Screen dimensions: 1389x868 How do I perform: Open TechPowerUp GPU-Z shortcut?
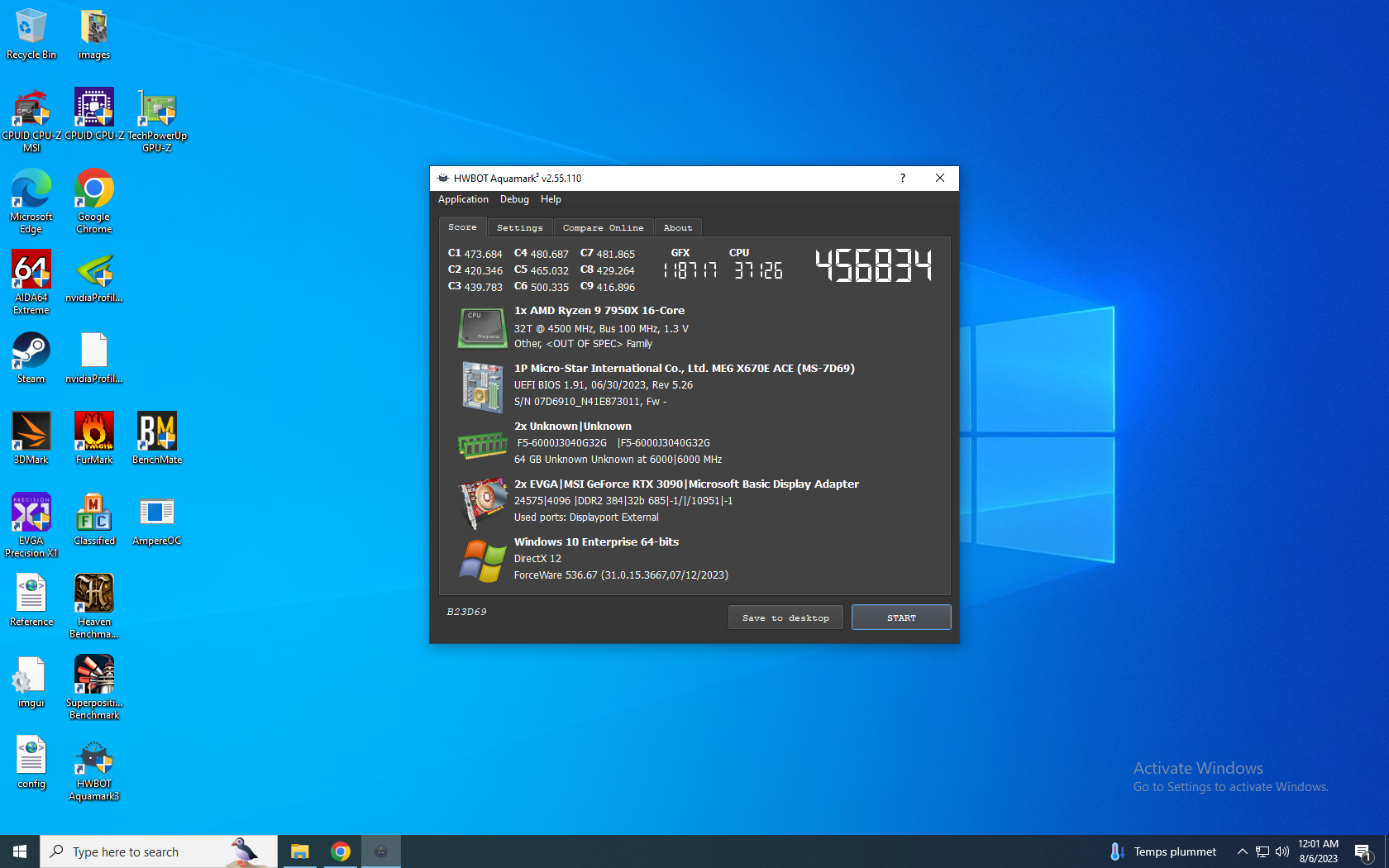[157, 121]
